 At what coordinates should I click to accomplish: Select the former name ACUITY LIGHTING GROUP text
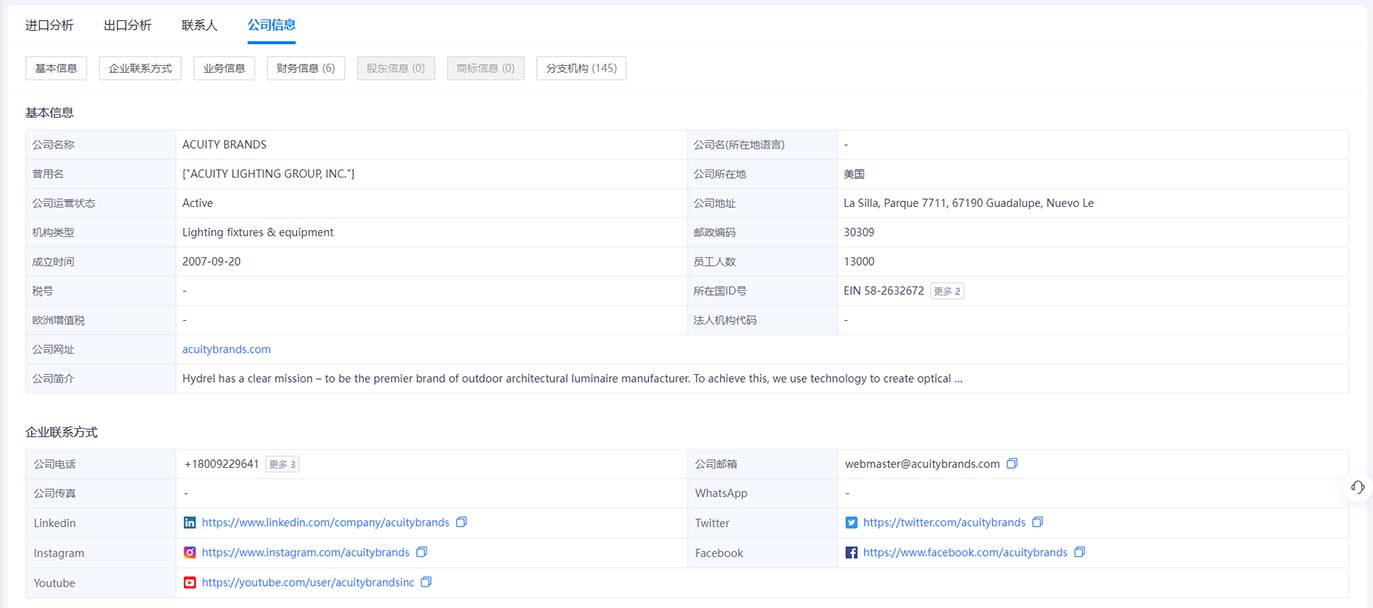click(x=268, y=174)
